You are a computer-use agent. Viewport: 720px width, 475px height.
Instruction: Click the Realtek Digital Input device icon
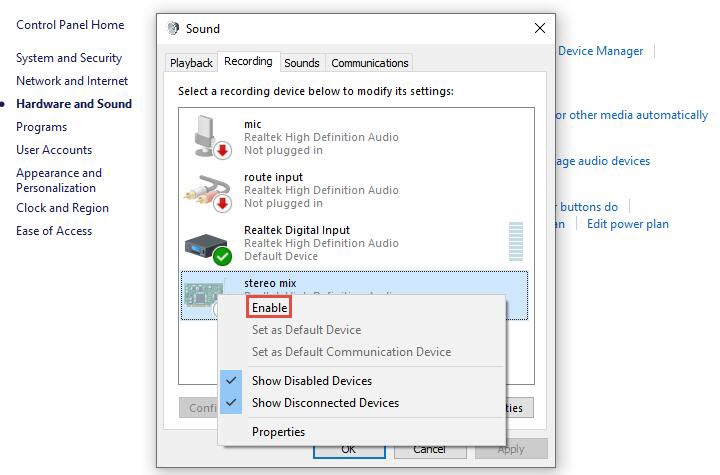point(208,243)
